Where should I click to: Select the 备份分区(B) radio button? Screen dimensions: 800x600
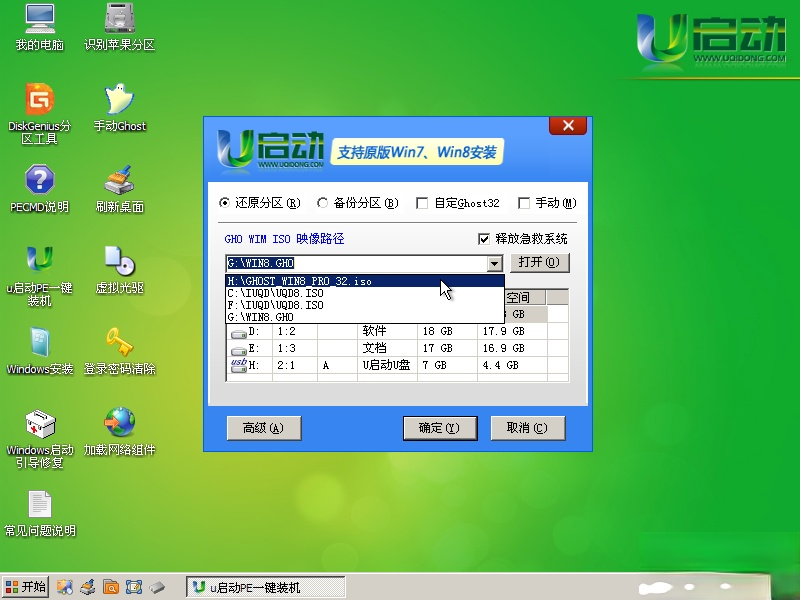coord(322,203)
